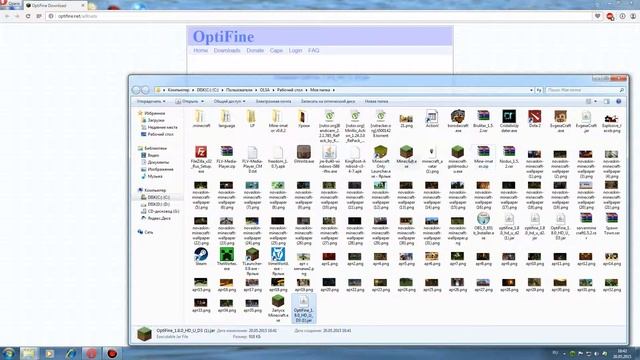
Task: Click the Новая папка button
Action: pyautogui.click(x=376, y=101)
